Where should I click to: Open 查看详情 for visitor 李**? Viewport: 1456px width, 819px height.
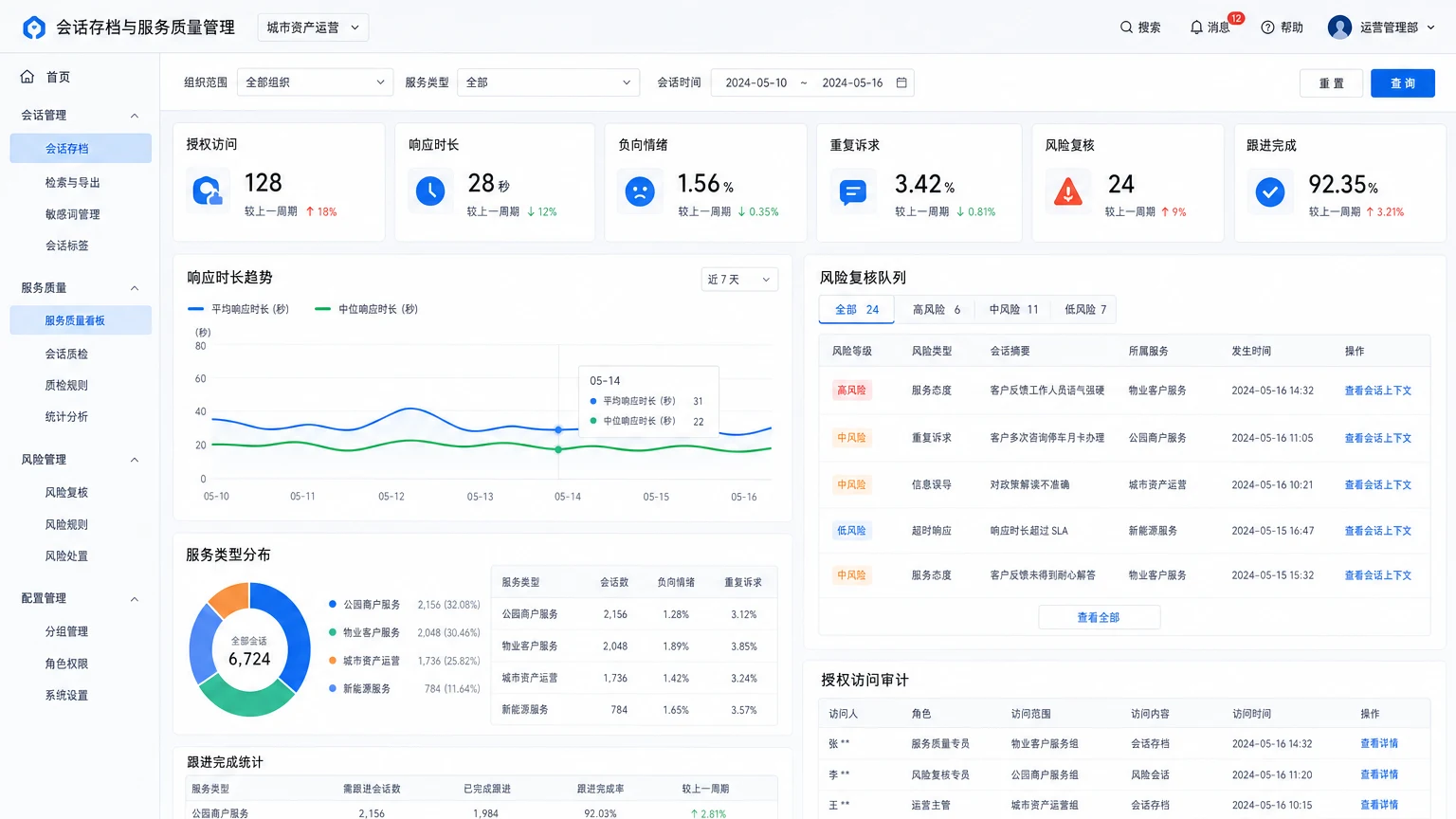(1379, 774)
